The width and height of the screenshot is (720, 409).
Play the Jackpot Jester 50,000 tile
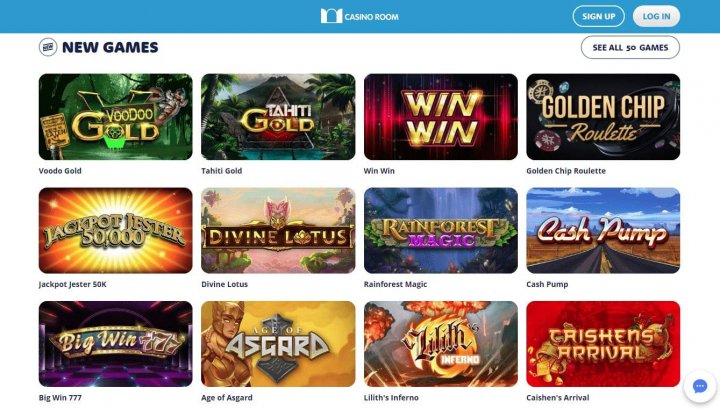(116, 230)
